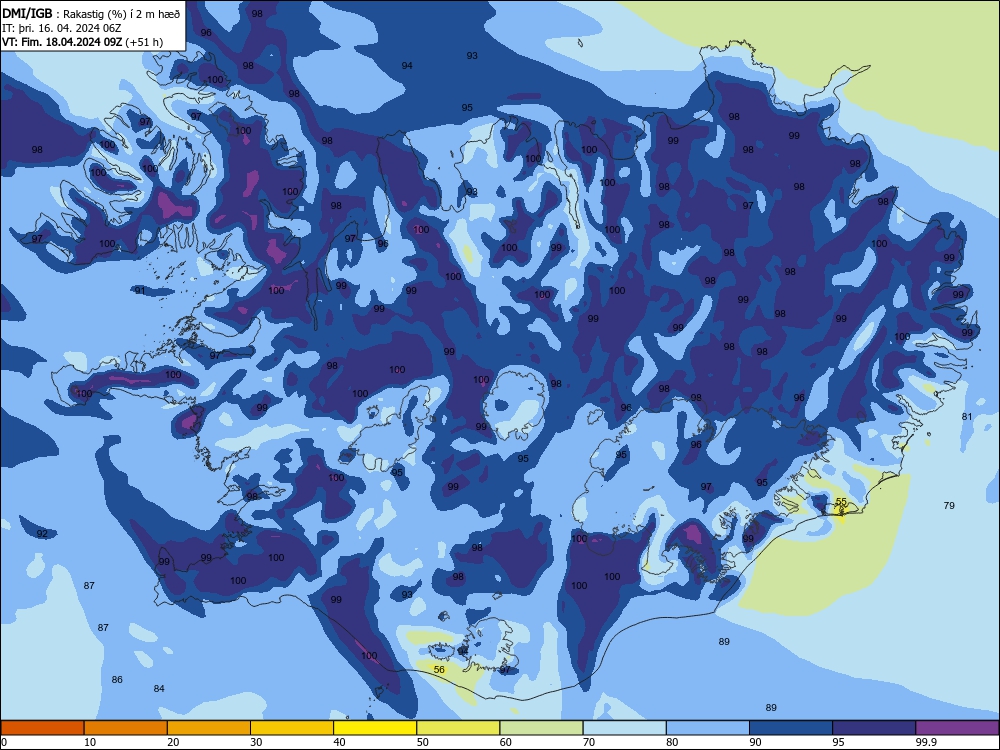Click the legend tick label '90'

(755, 742)
